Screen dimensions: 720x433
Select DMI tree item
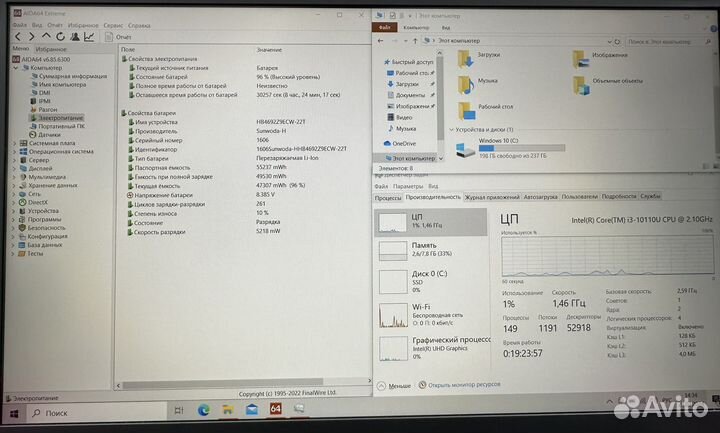[x=40, y=93]
